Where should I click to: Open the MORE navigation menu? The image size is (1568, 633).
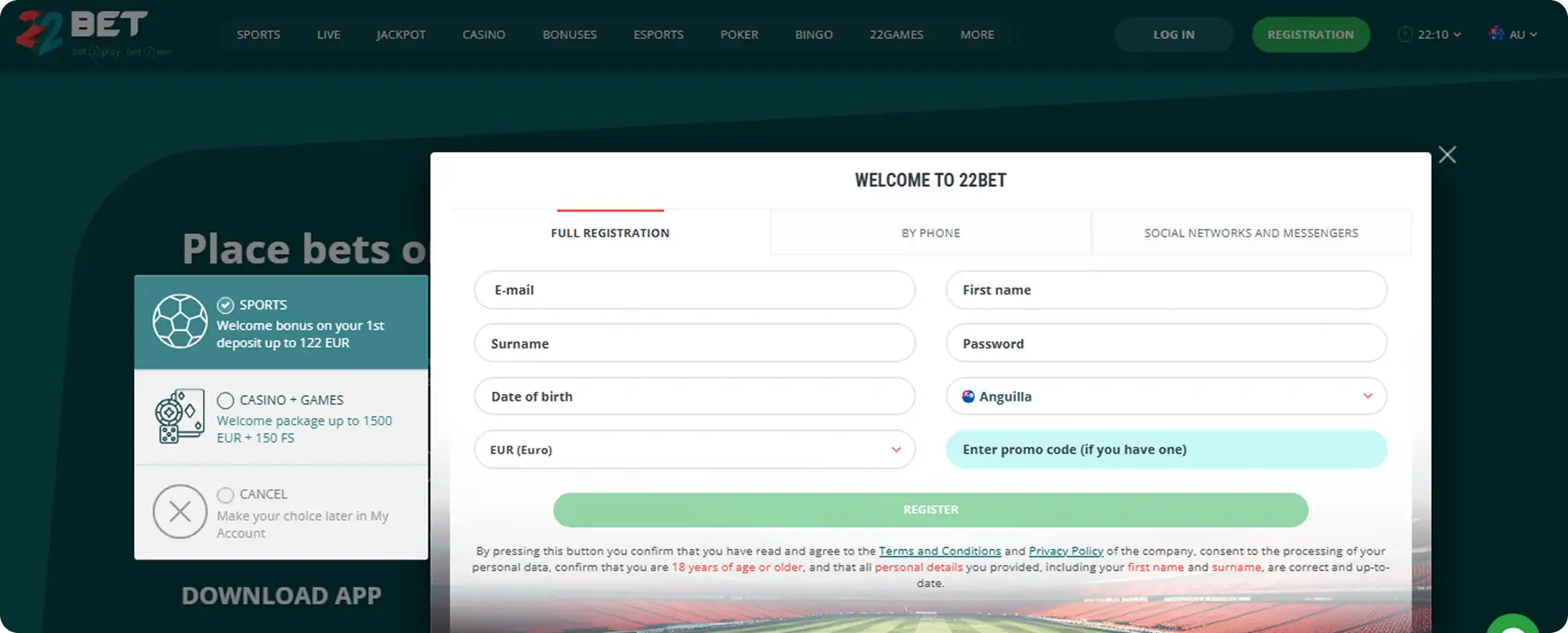click(x=977, y=35)
